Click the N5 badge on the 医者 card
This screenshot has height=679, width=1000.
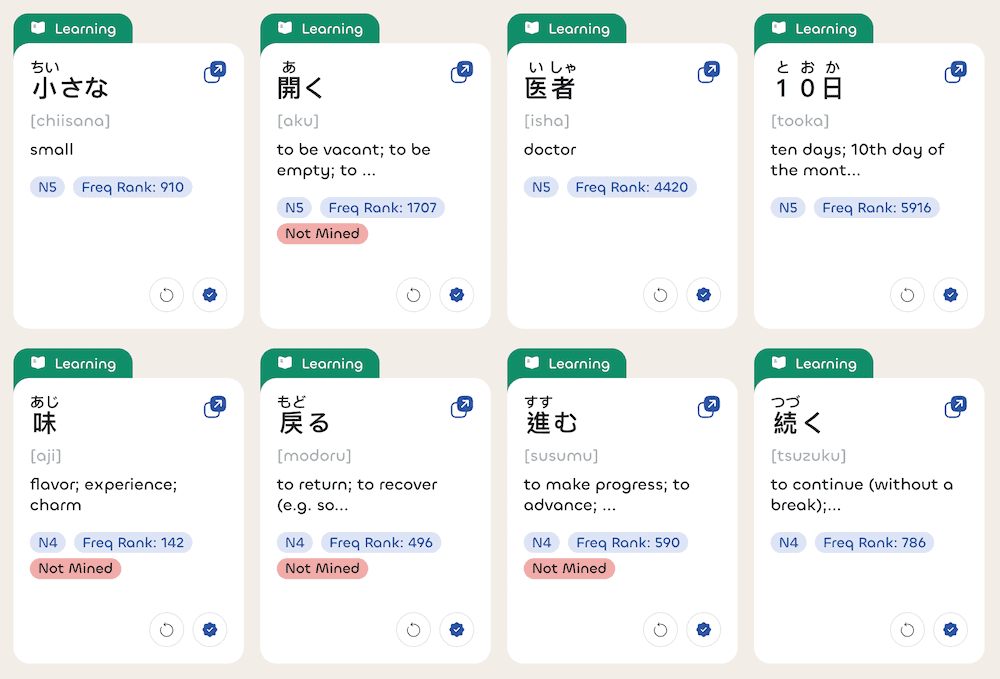tap(541, 187)
